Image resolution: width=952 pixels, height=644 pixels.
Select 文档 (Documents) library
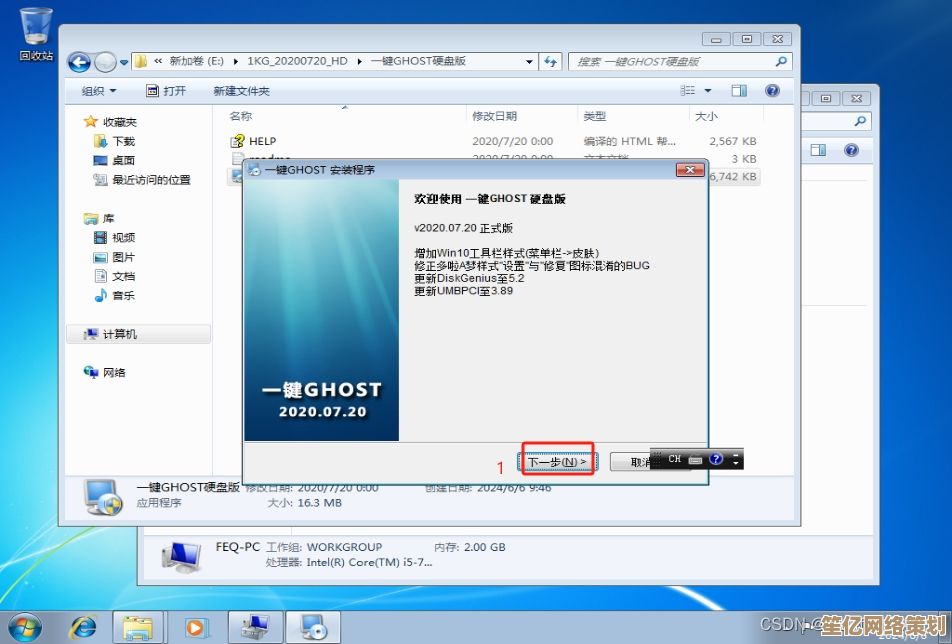[115, 277]
